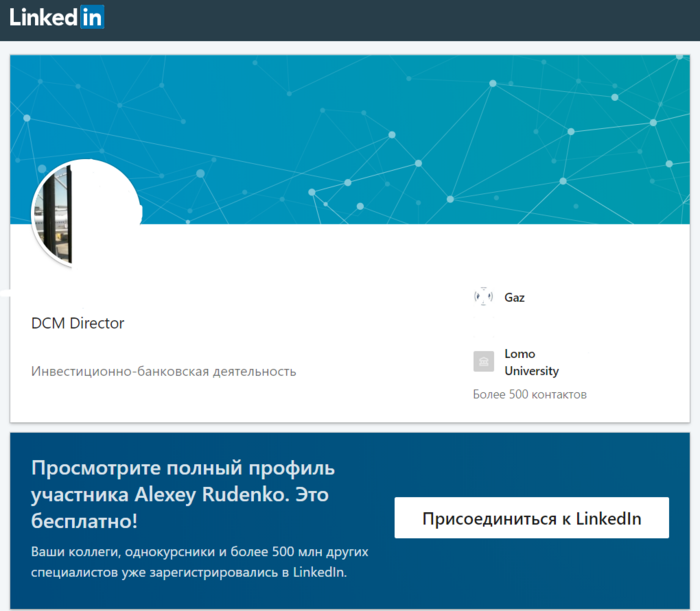This screenshot has height=611, width=700.
Task: Click the word "University" under Lomo
Action: pos(531,371)
